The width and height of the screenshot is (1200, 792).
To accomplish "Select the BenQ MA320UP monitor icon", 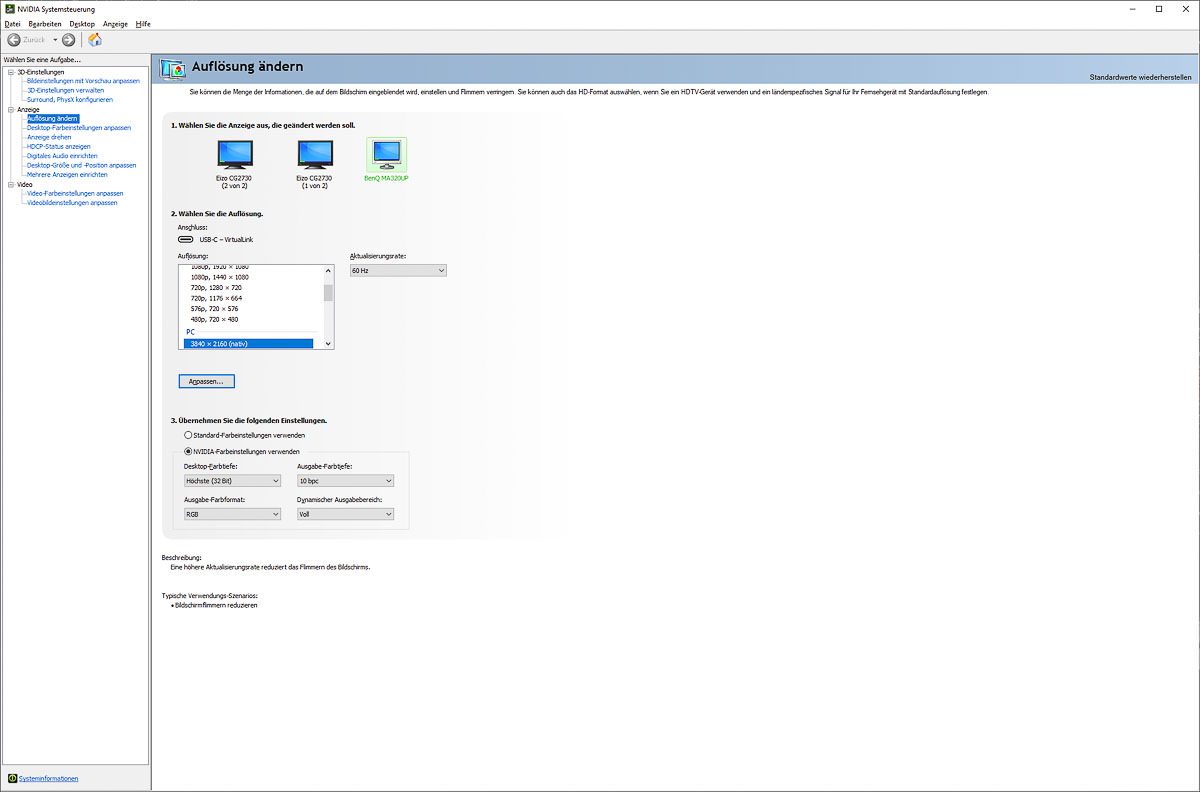I will pyautogui.click(x=386, y=154).
